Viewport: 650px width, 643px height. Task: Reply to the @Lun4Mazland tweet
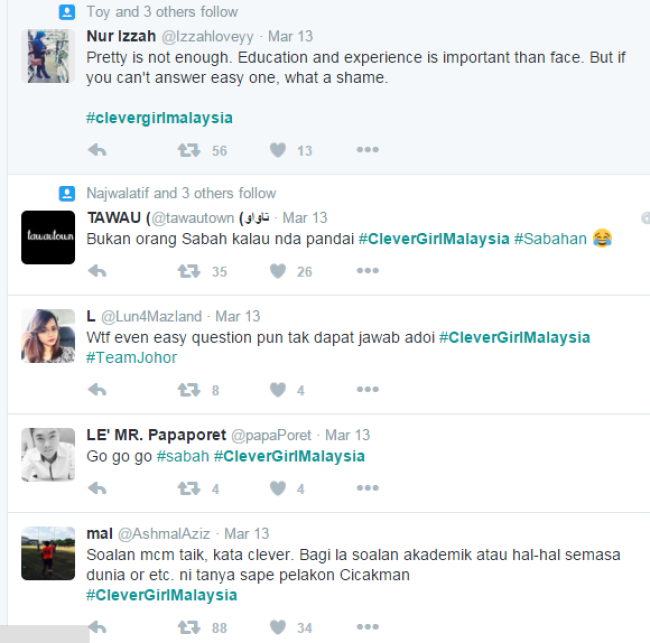(x=97, y=390)
